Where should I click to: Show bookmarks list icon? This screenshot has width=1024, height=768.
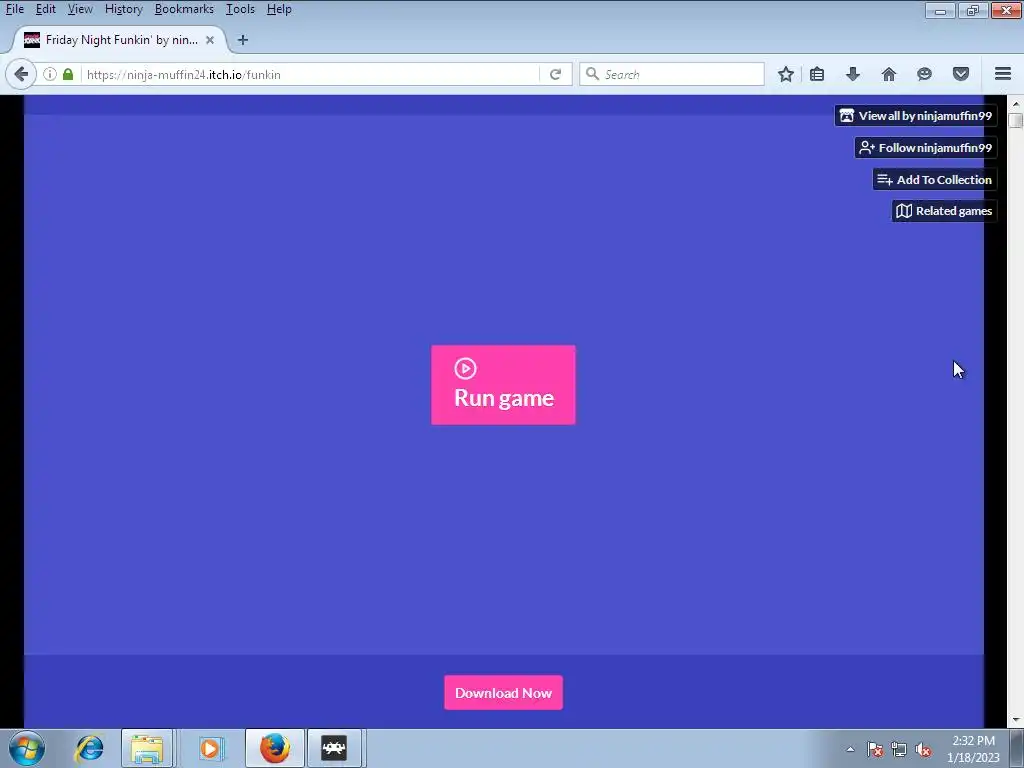[817, 74]
